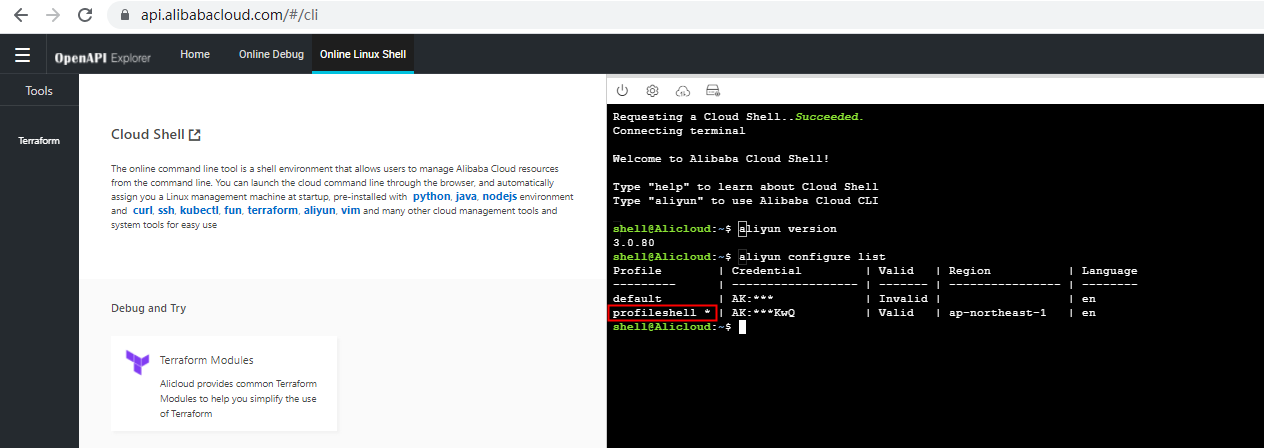The width and height of the screenshot is (1264, 448).
Task: Click the browser forward arrow
Action: point(53,16)
